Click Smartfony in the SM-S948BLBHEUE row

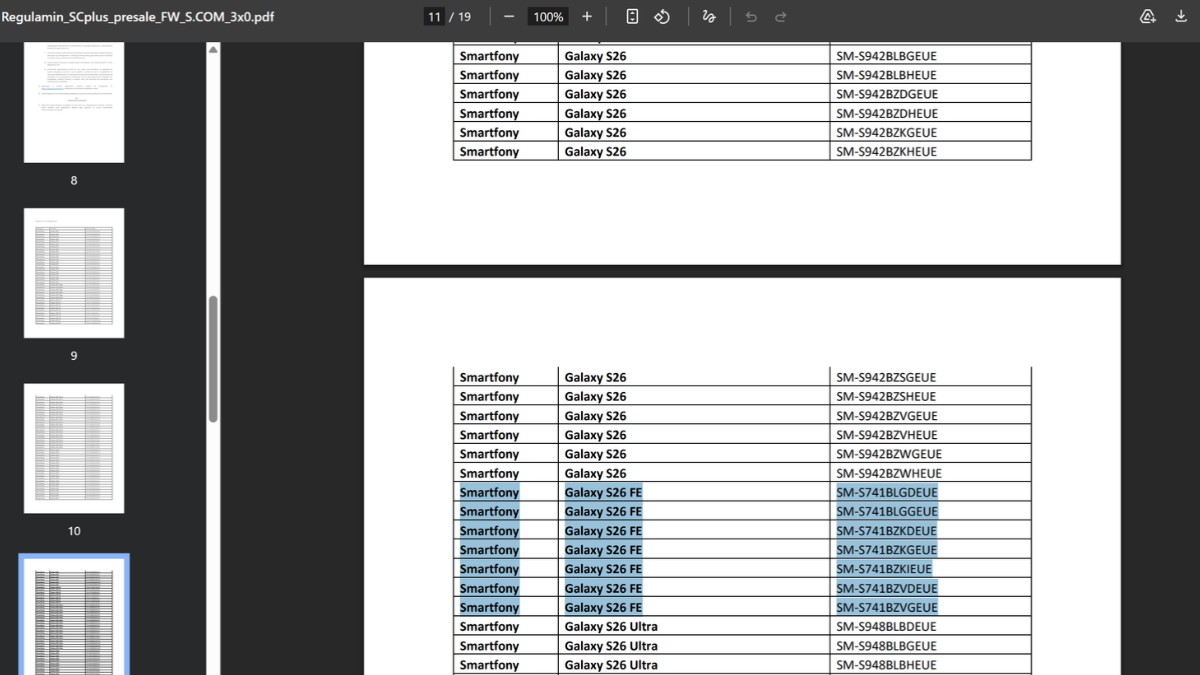pyautogui.click(x=490, y=665)
